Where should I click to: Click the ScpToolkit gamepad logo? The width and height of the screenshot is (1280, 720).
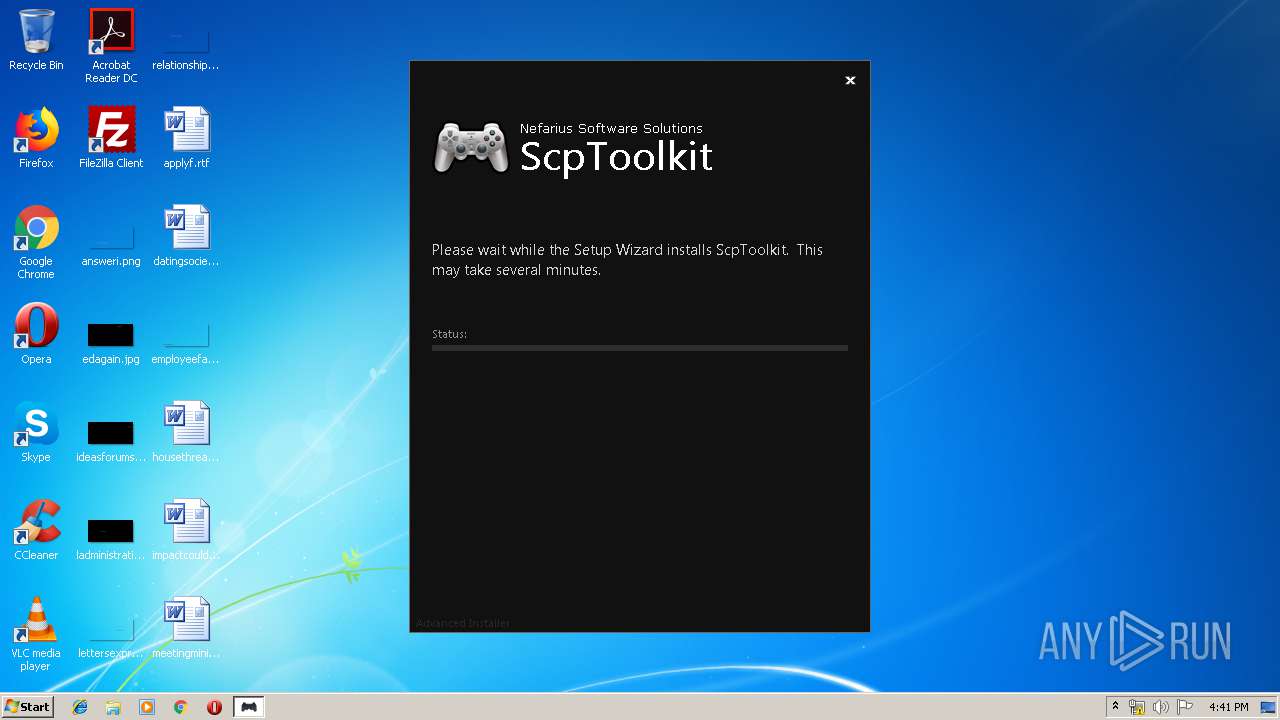[x=470, y=149]
